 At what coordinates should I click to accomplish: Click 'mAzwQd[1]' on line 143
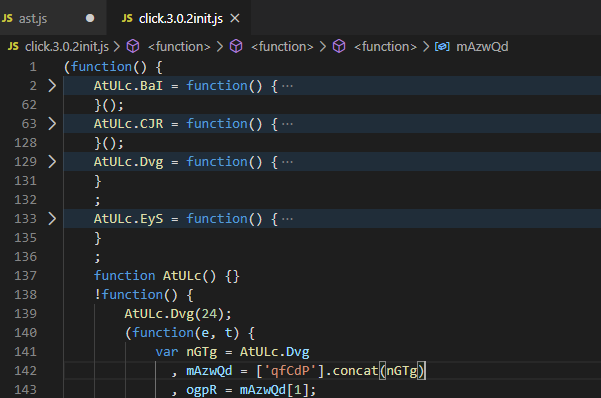pos(274,390)
